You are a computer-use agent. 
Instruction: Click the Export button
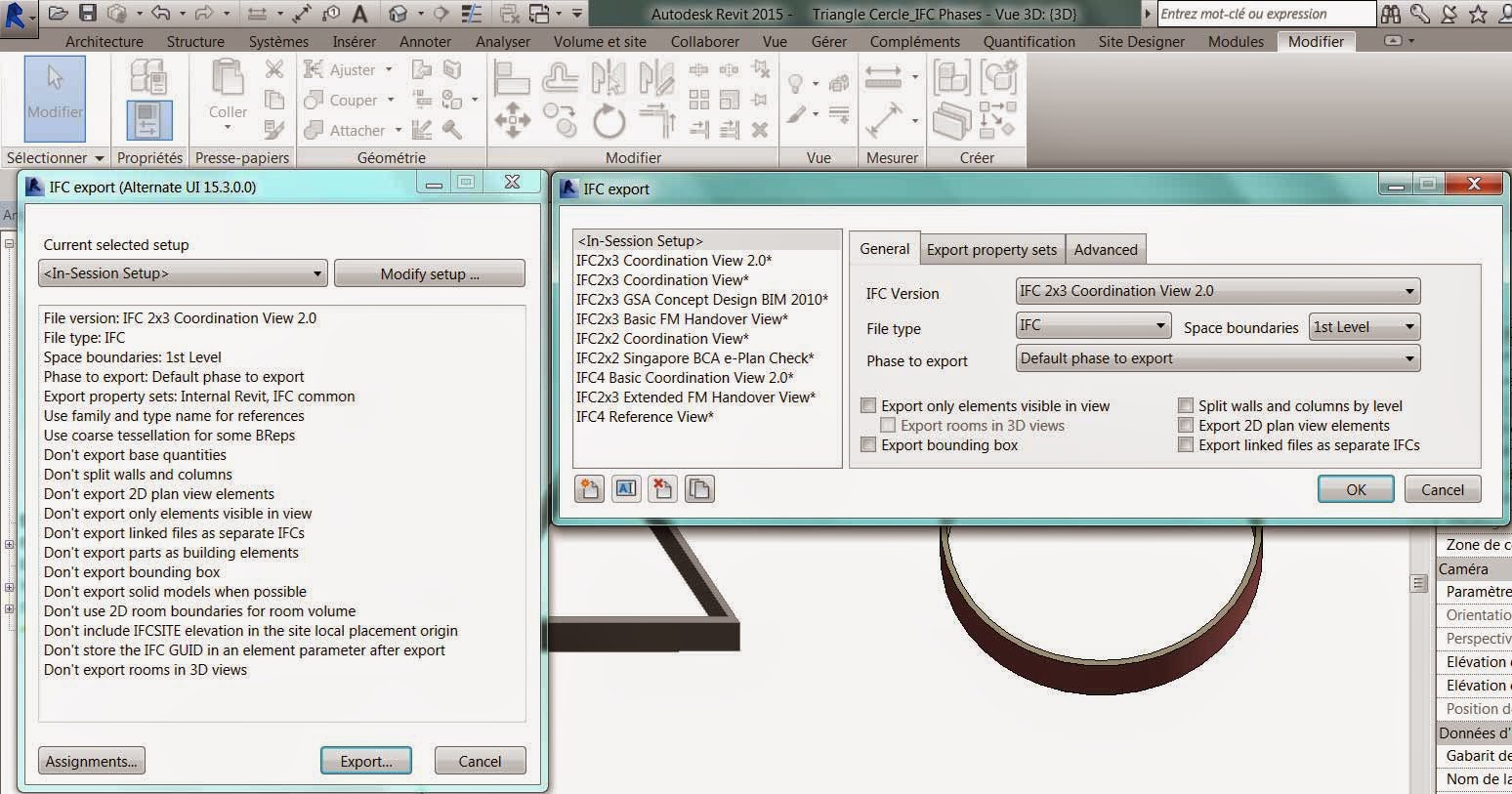[366, 761]
